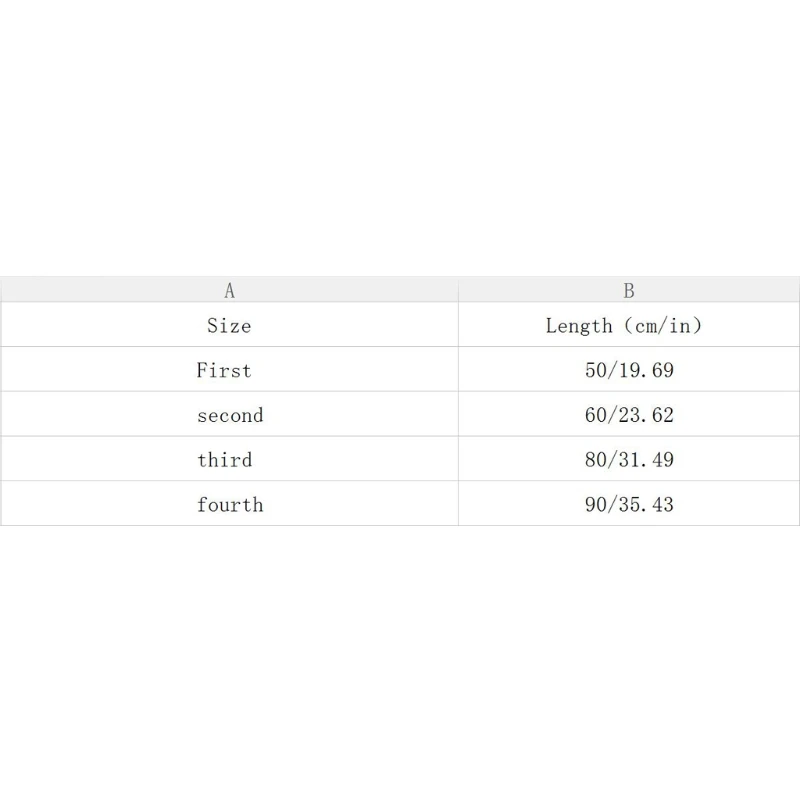Click the 50/19.69 length cell

(629, 370)
